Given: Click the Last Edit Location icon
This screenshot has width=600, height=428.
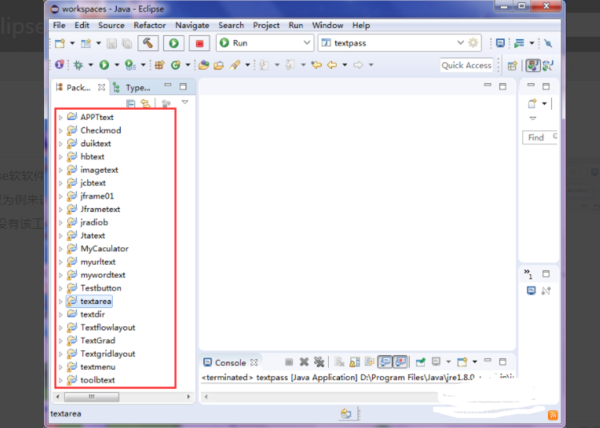Looking at the screenshot, I should click(x=316, y=65).
